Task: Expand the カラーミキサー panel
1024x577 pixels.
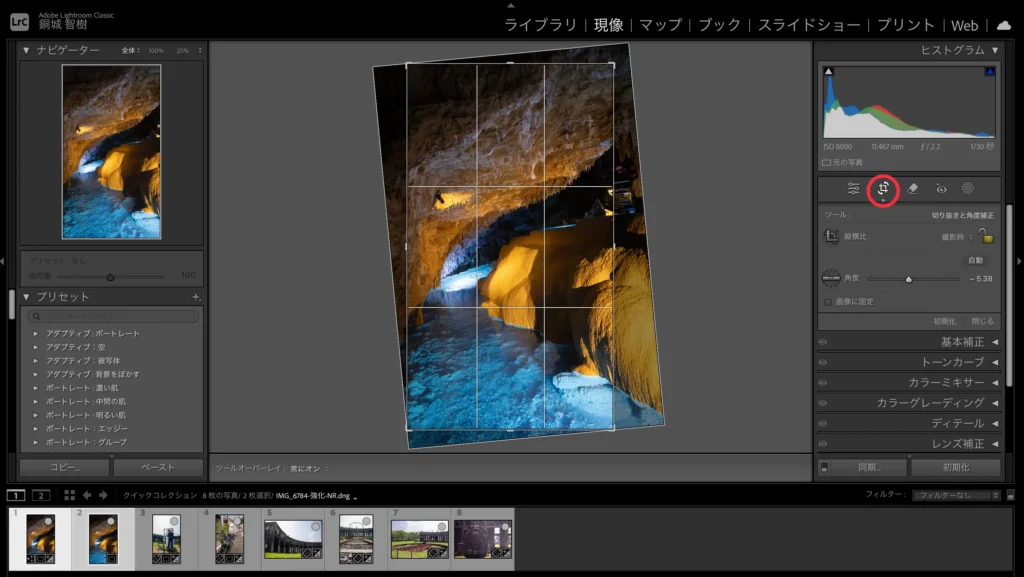Action: click(995, 383)
